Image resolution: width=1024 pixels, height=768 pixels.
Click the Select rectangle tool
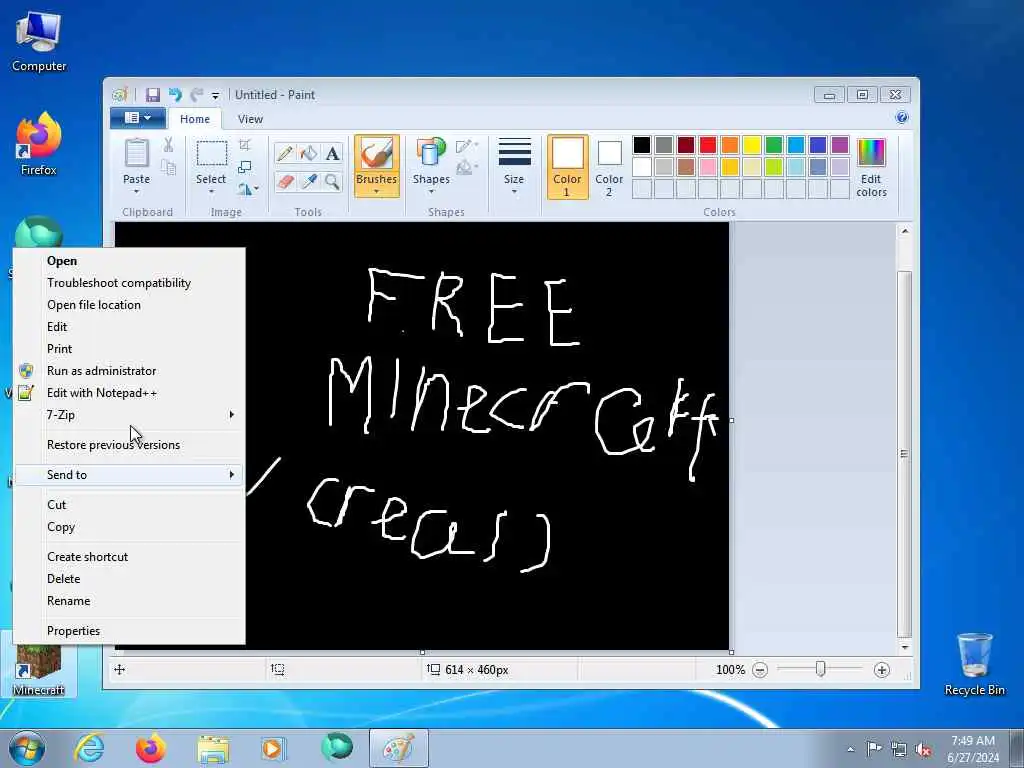[x=212, y=153]
